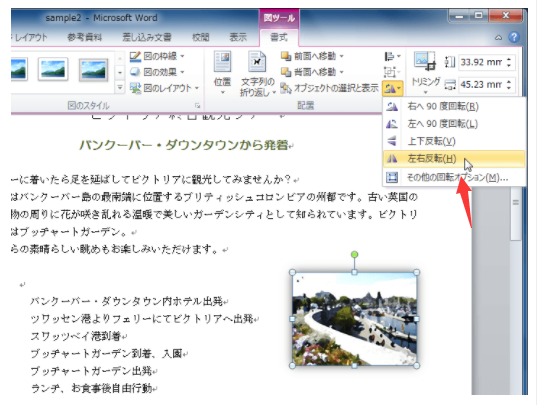Click line スワッツベイ港到着

click(x=75, y=336)
